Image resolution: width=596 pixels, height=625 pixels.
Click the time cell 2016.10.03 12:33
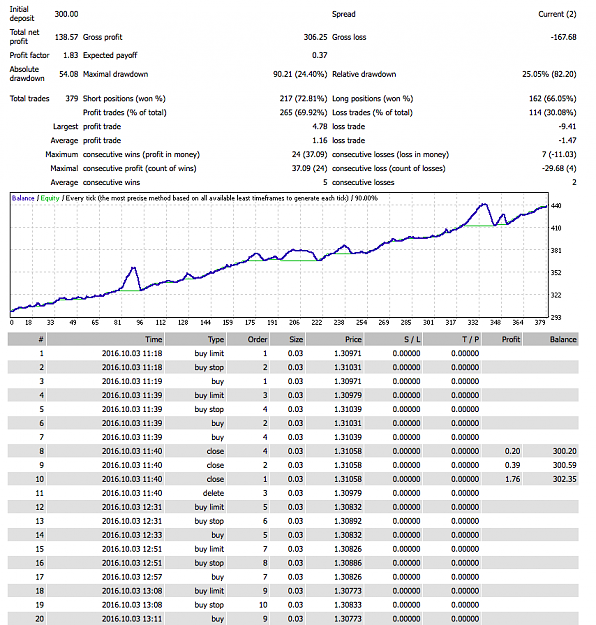(132, 535)
